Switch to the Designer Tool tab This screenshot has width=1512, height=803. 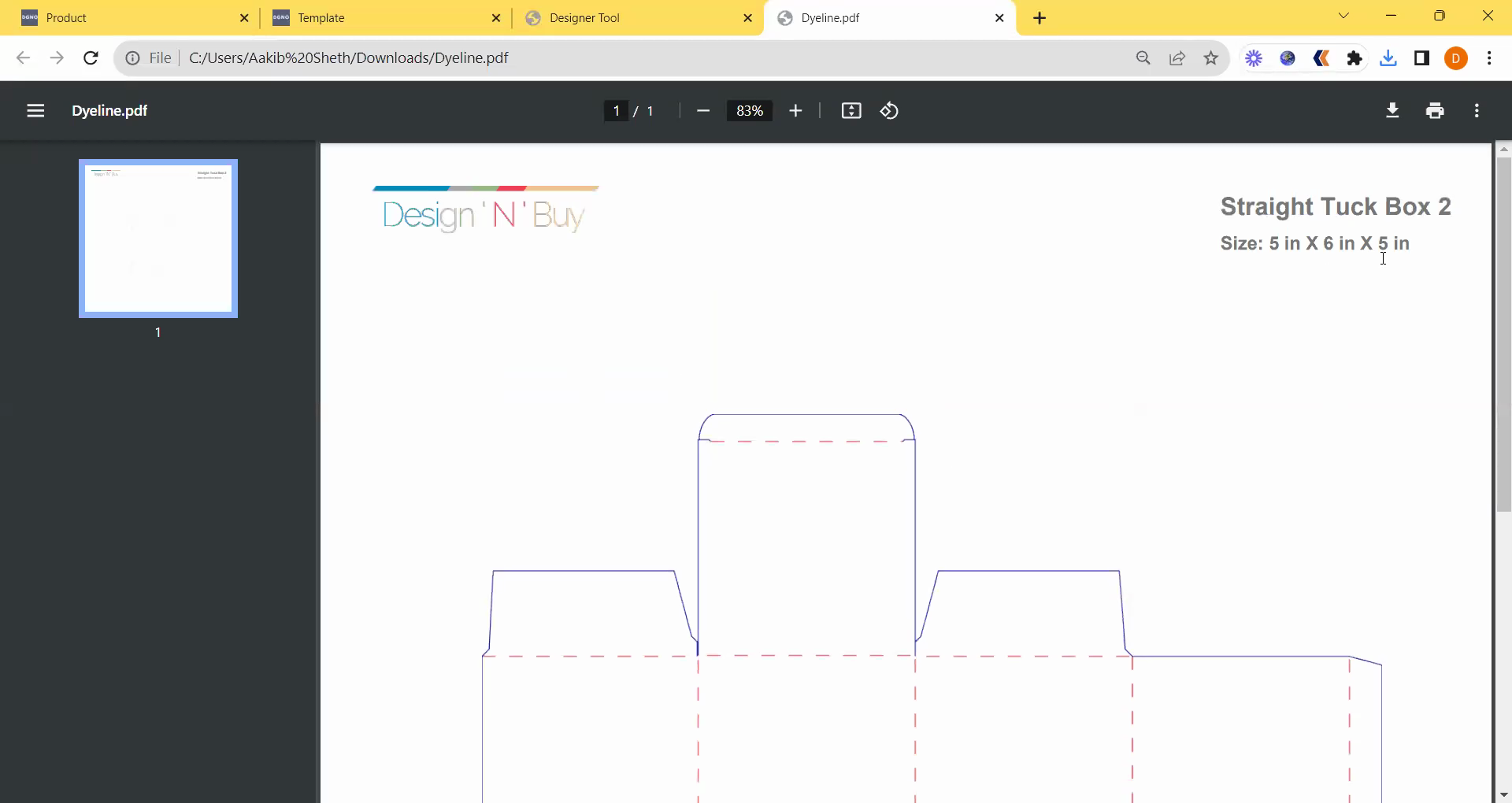(630, 18)
